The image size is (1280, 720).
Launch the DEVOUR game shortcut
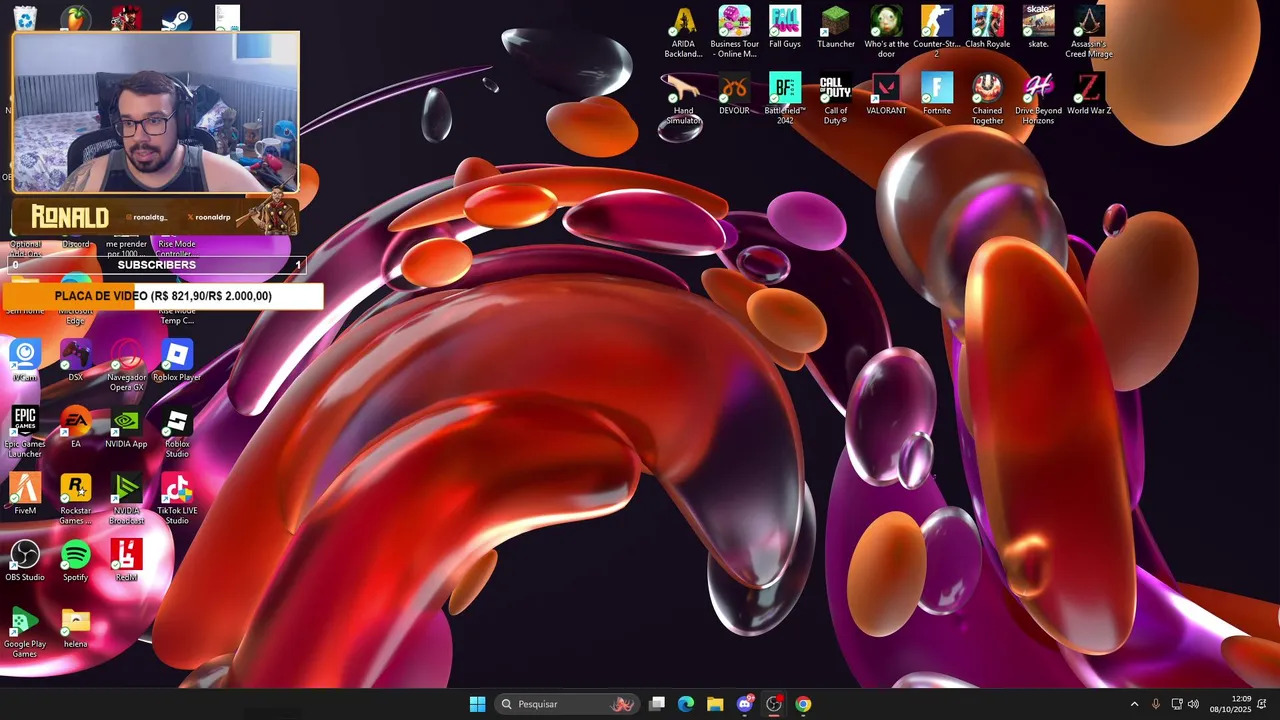[x=734, y=94]
